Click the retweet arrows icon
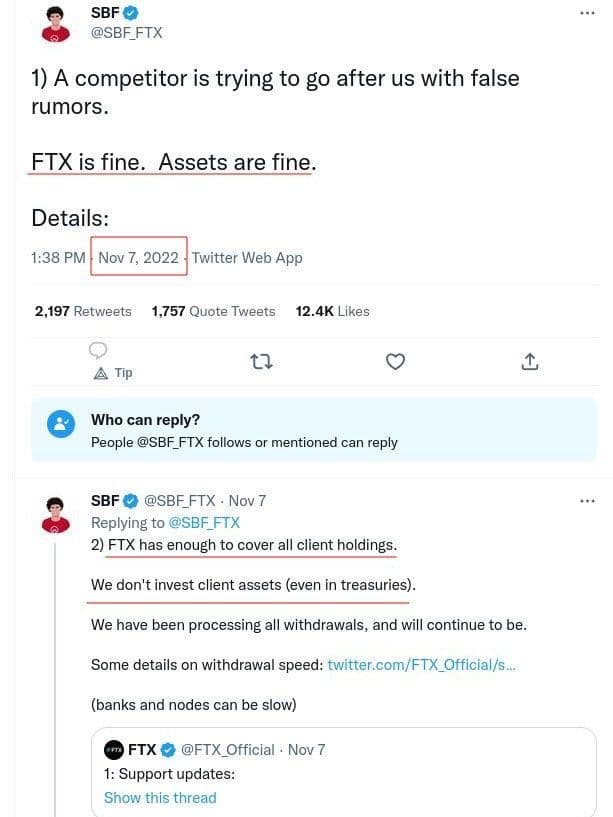The width and height of the screenshot is (613, 817). pyautogui.click(x=262, y=361)
